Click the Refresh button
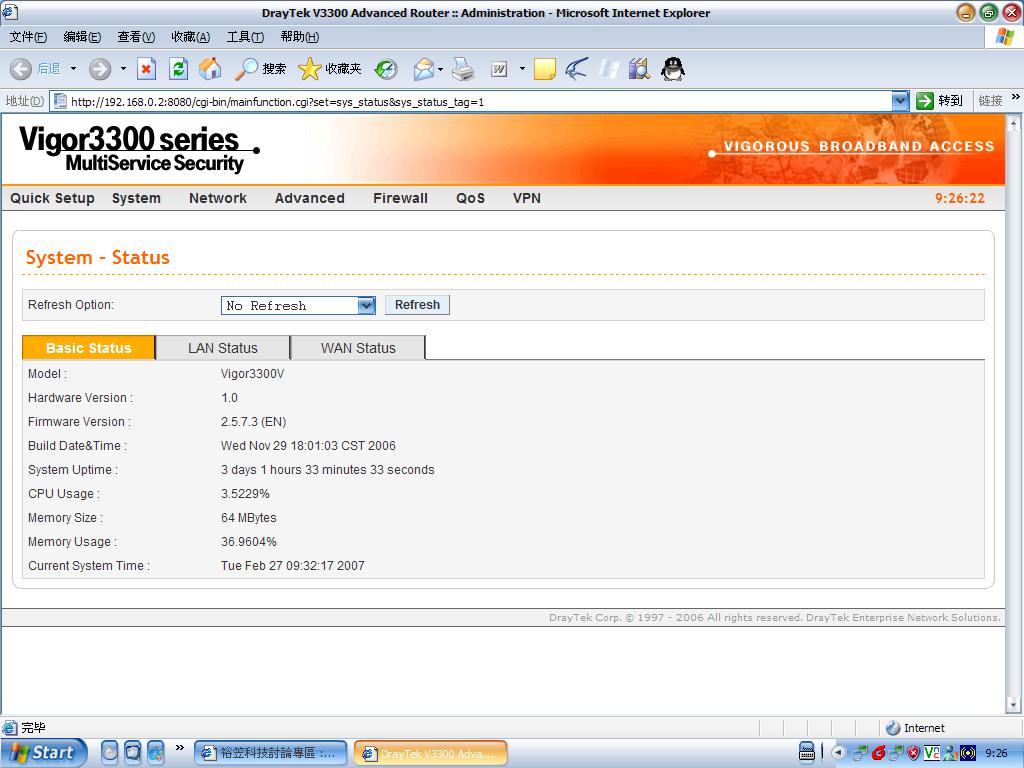1024x768 pixels. [x=417, y=305]
